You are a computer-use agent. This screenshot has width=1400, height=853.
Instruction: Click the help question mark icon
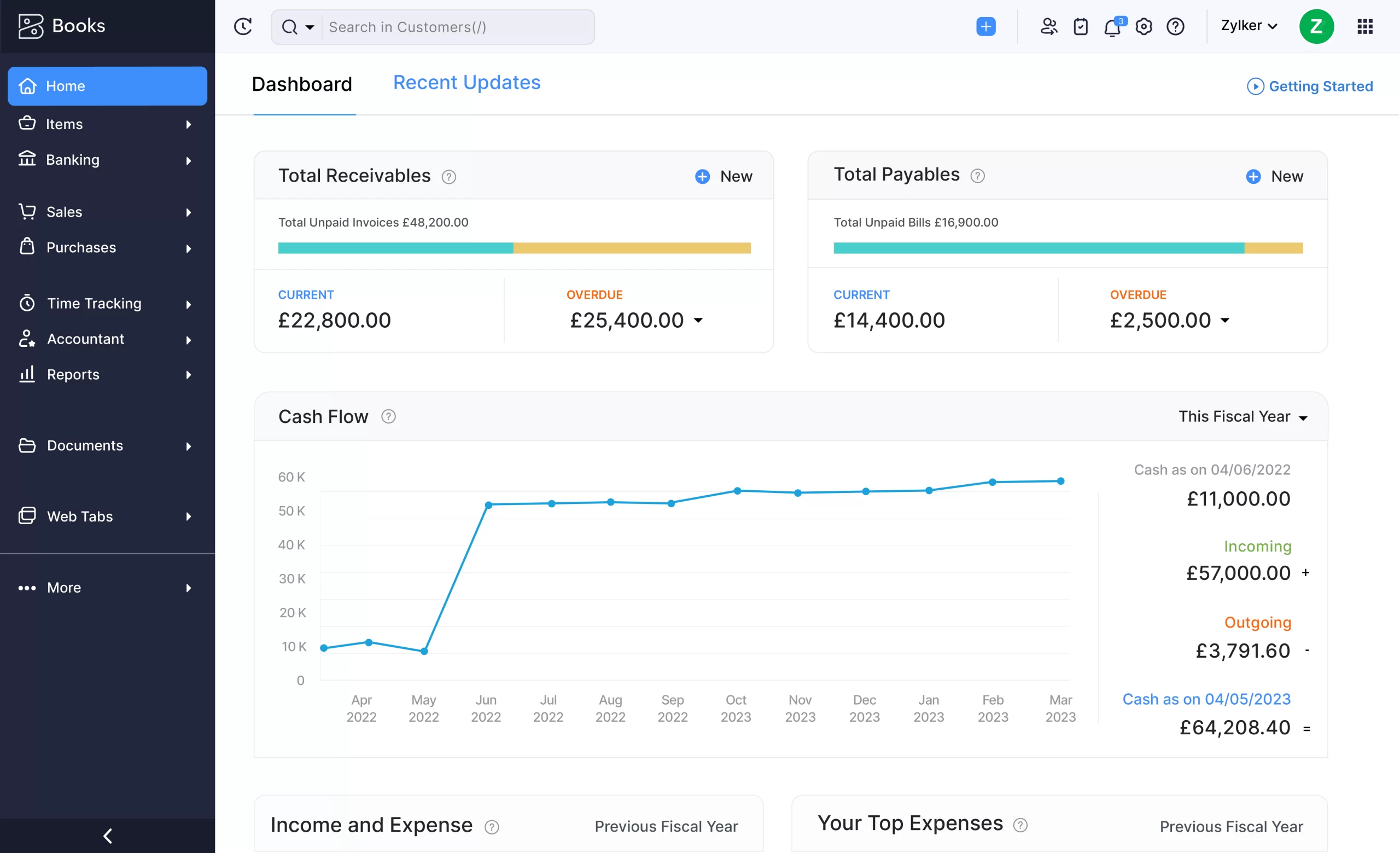click(1176, 26)
